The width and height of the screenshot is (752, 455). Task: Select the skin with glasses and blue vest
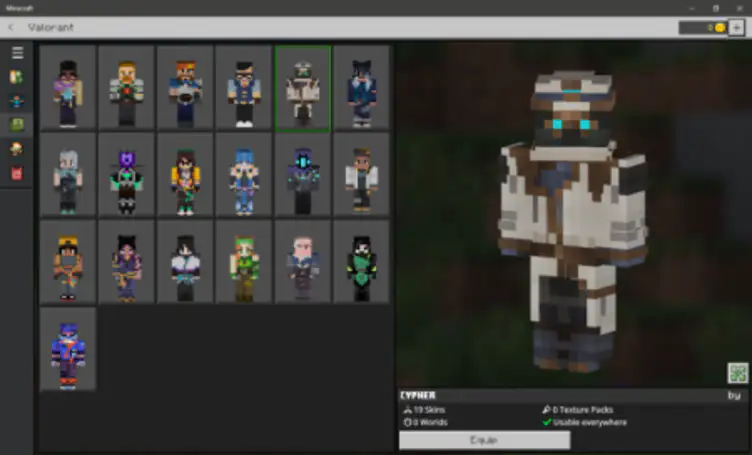(x=244, y=88)
